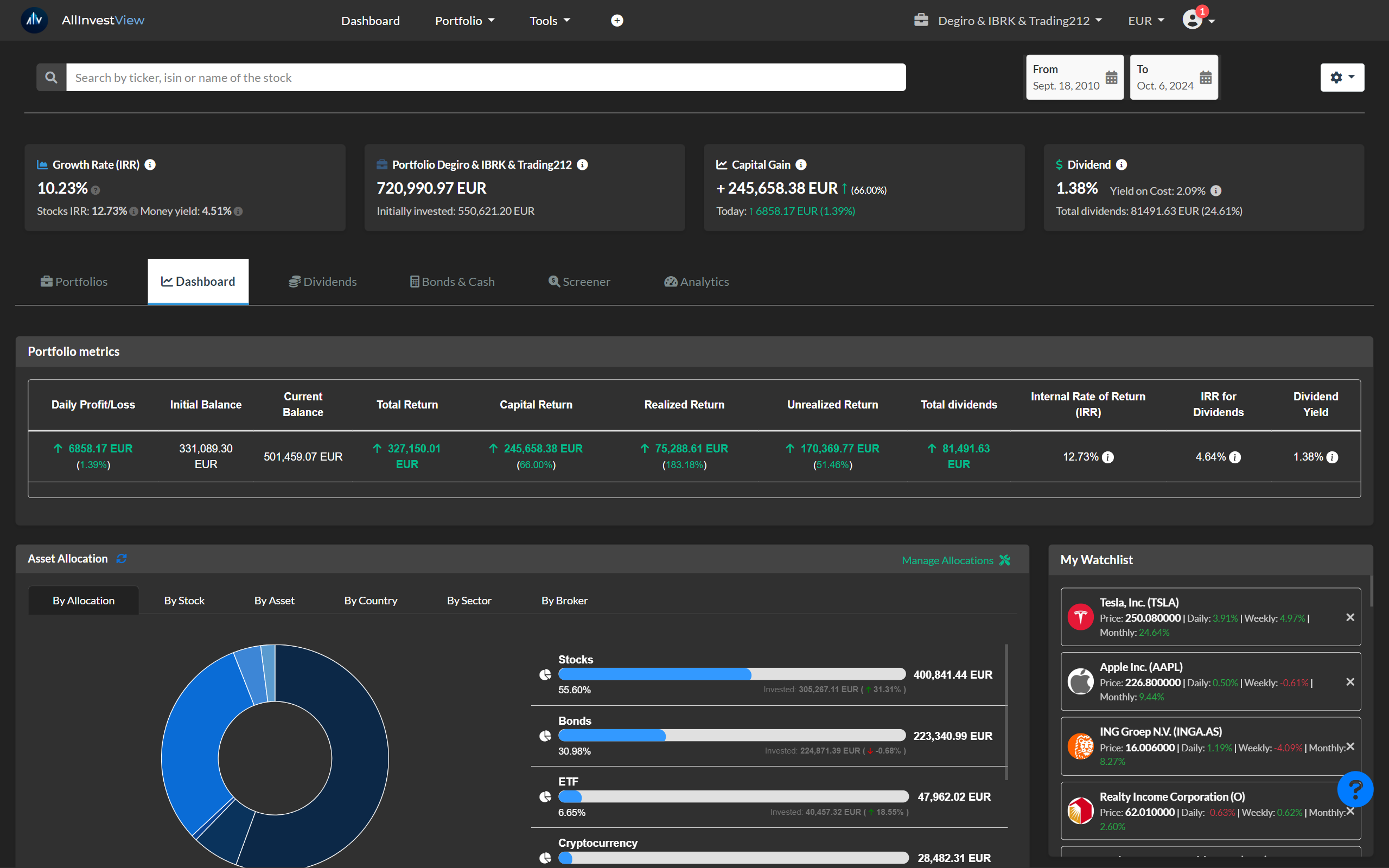Show info for Growth Rate (IRR)

tap(150, 165)
